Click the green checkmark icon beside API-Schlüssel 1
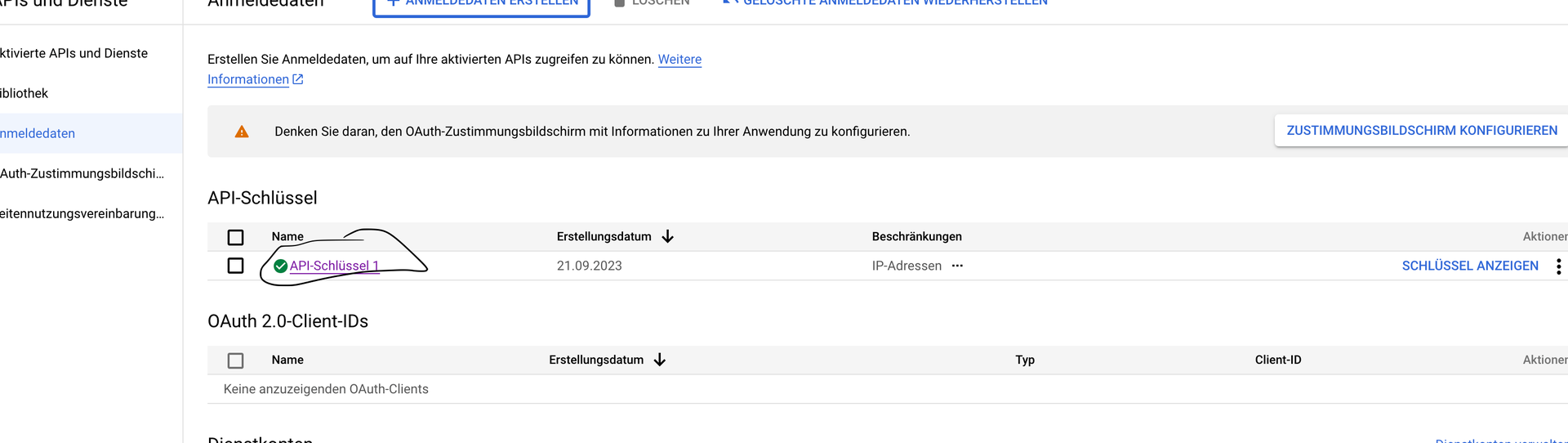Screen dimensions: 1568x443 [280, 266]
